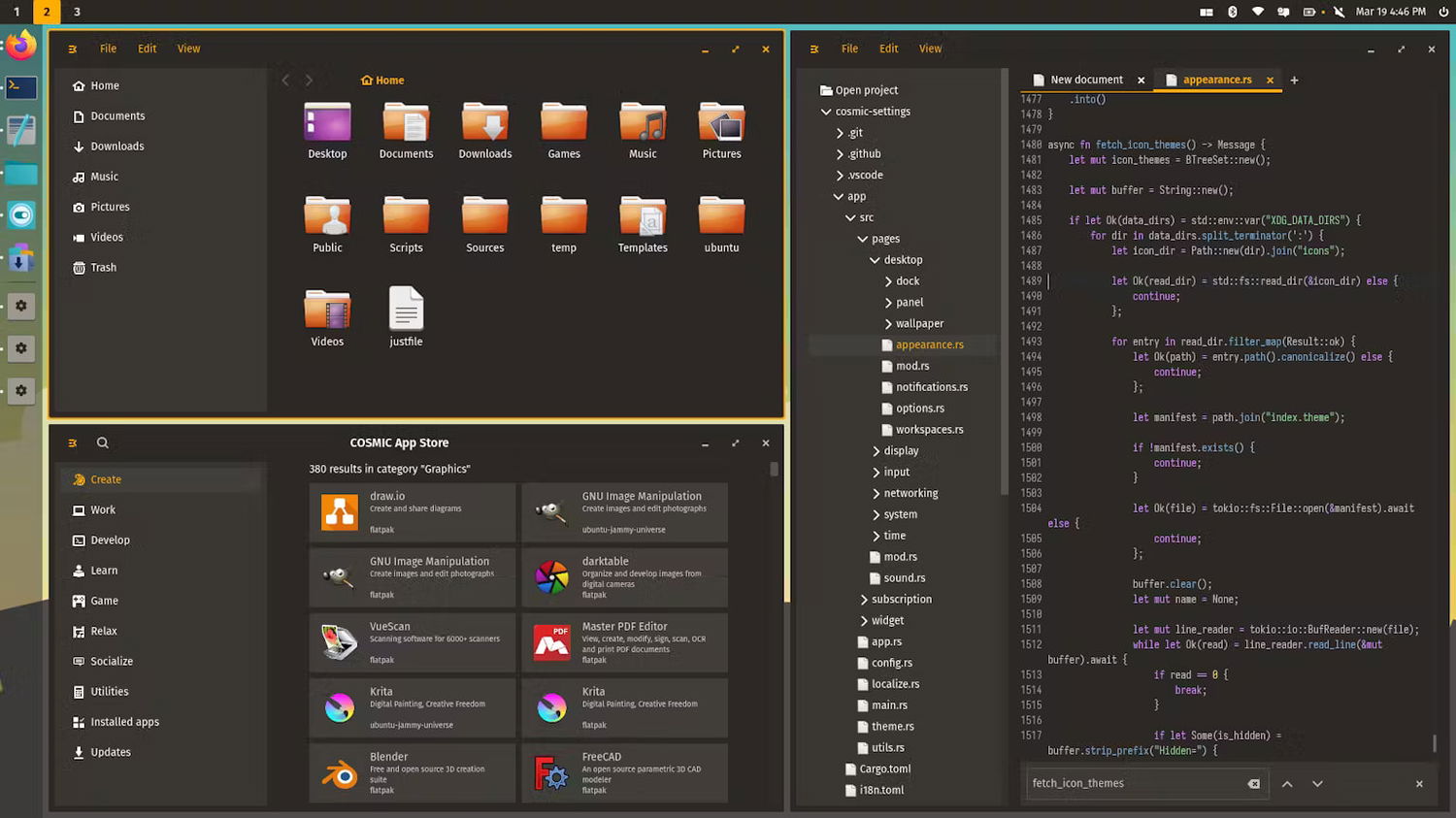Show Installed apps in App Store
The width and height of the screenshot is (1456, 818).
click(x=161, y=722)
